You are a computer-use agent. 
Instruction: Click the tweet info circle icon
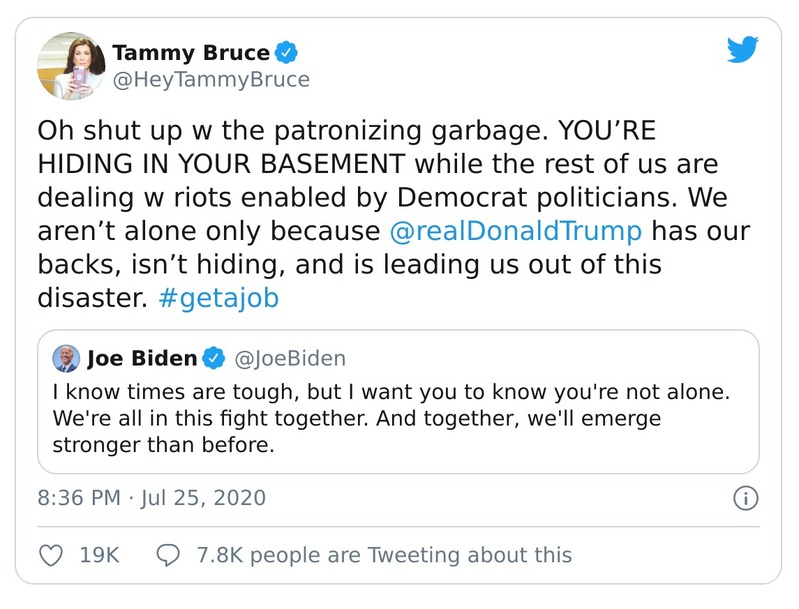coord(747,497)
